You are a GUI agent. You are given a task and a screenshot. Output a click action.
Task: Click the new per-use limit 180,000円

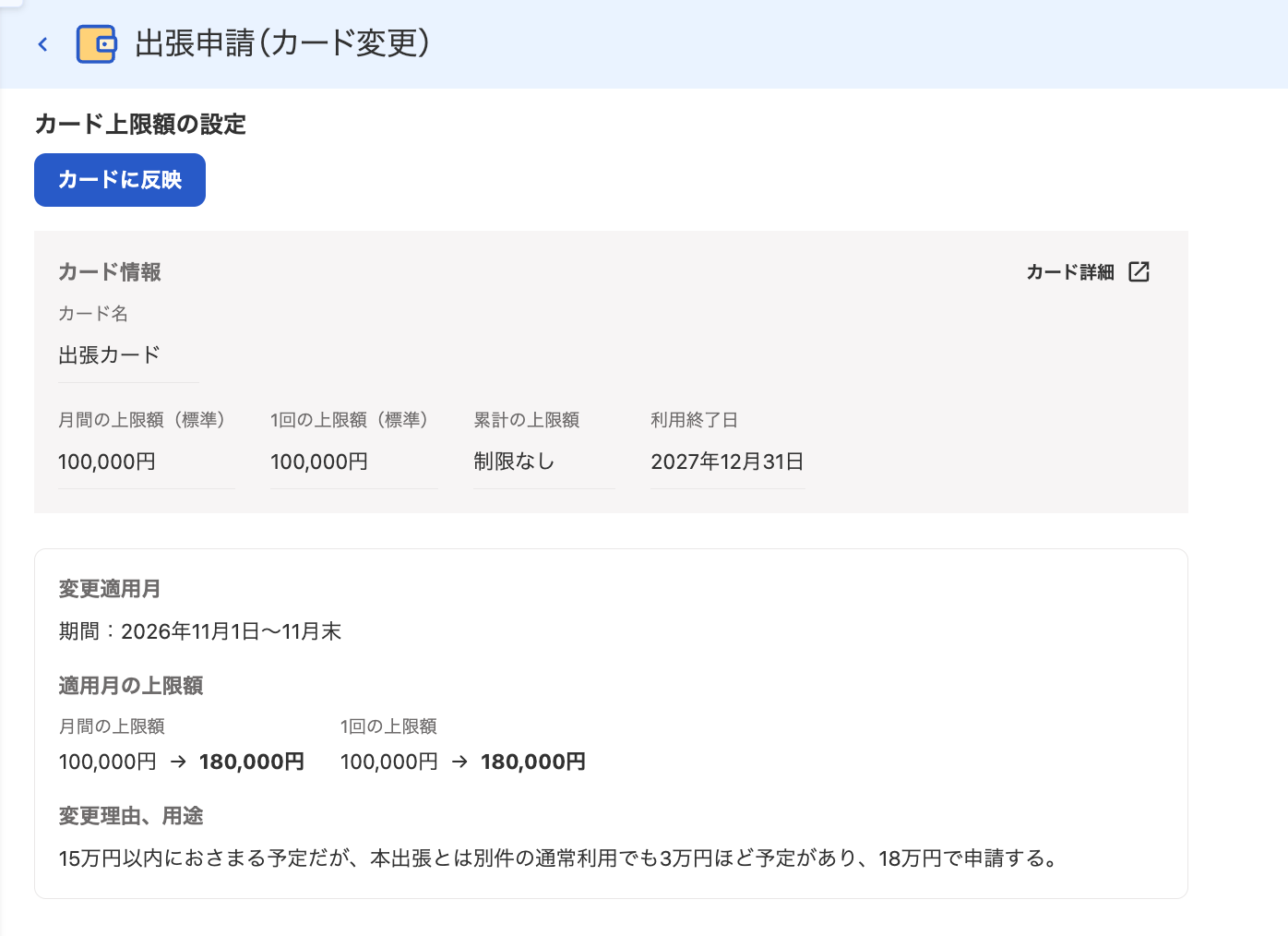[533, 762]
